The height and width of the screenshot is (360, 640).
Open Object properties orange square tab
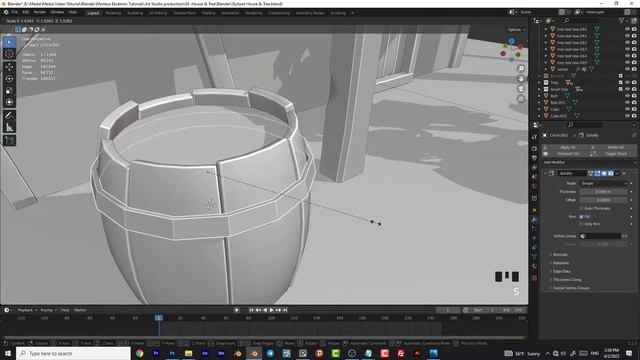point(534,210)
